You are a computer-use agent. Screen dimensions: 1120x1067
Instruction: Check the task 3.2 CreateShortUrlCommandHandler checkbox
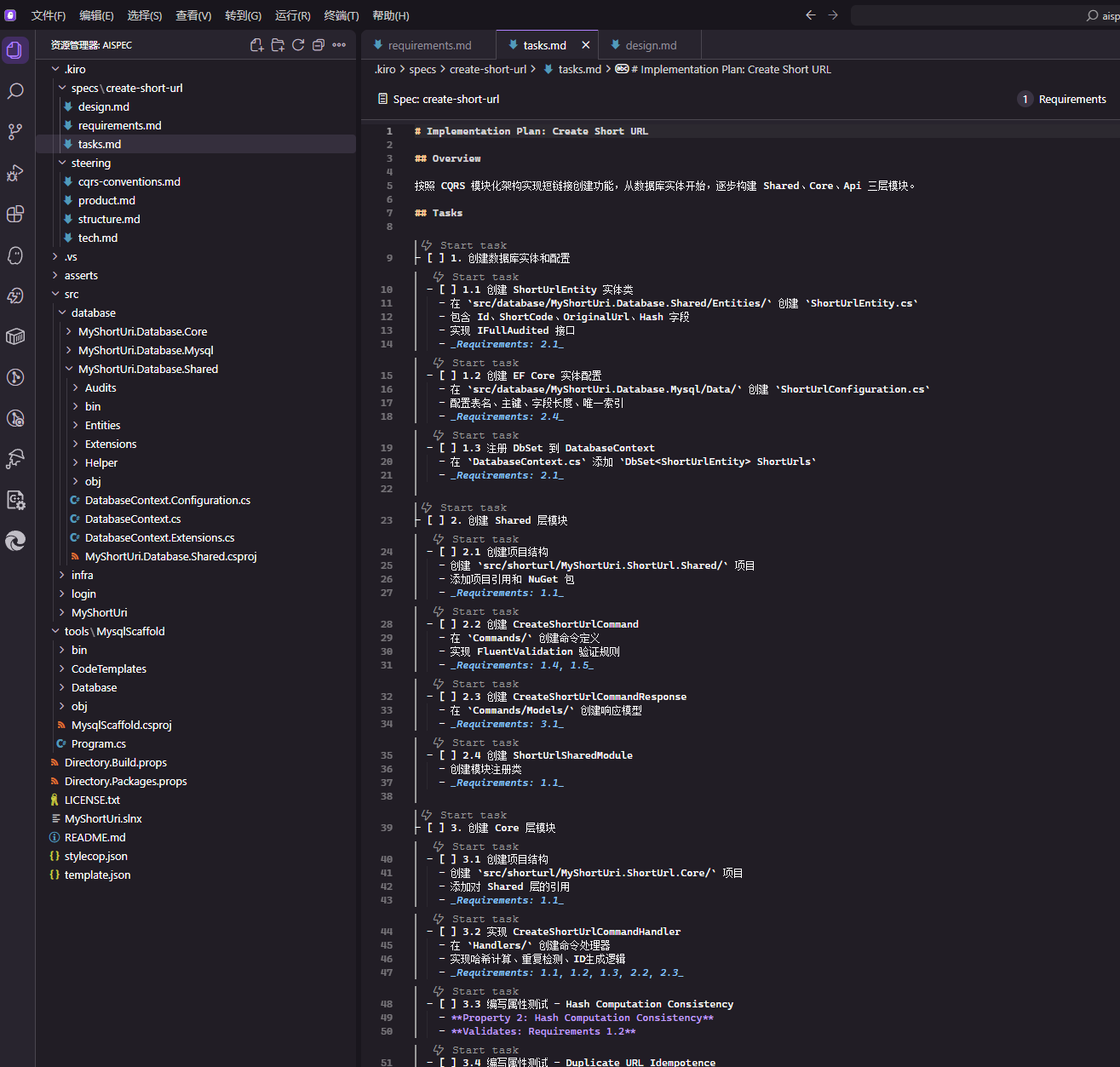(x=448, y=932)
